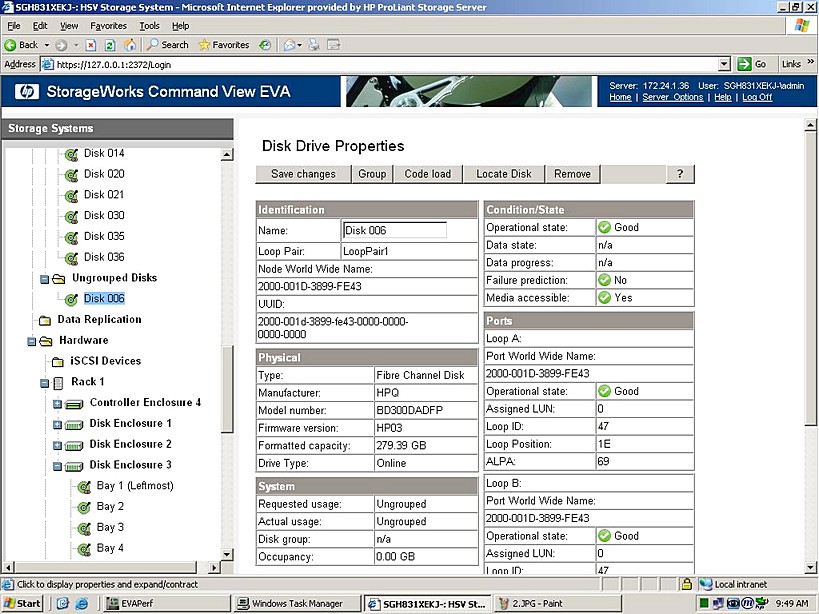Click the security padlock status bar icon
Screen dimensions: 819x614
[x=686, y=584]
